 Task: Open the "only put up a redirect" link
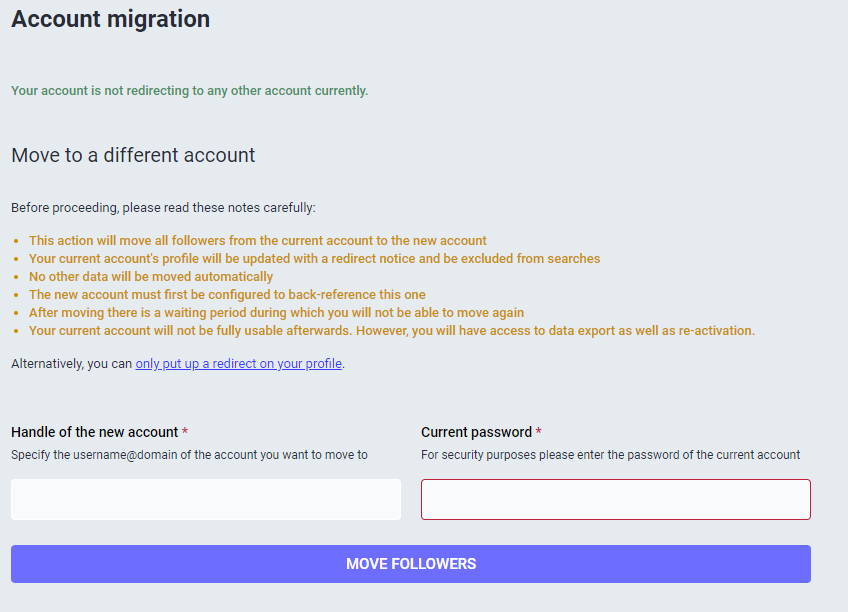pyautogui.click(x=239, y=364)
